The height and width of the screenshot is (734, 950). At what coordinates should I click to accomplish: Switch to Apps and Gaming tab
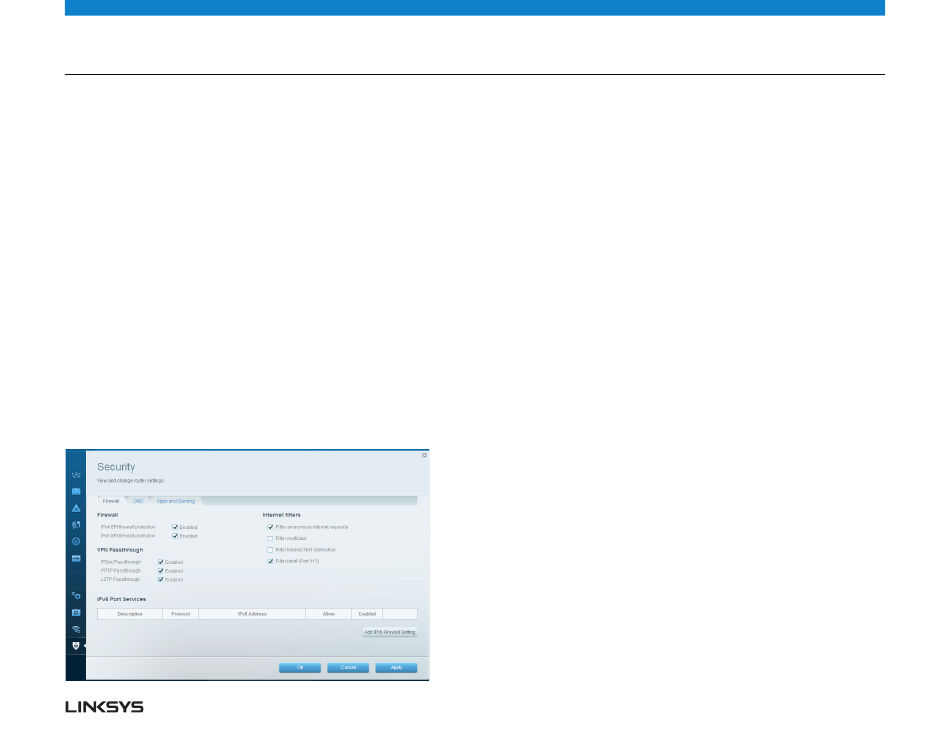176,500
